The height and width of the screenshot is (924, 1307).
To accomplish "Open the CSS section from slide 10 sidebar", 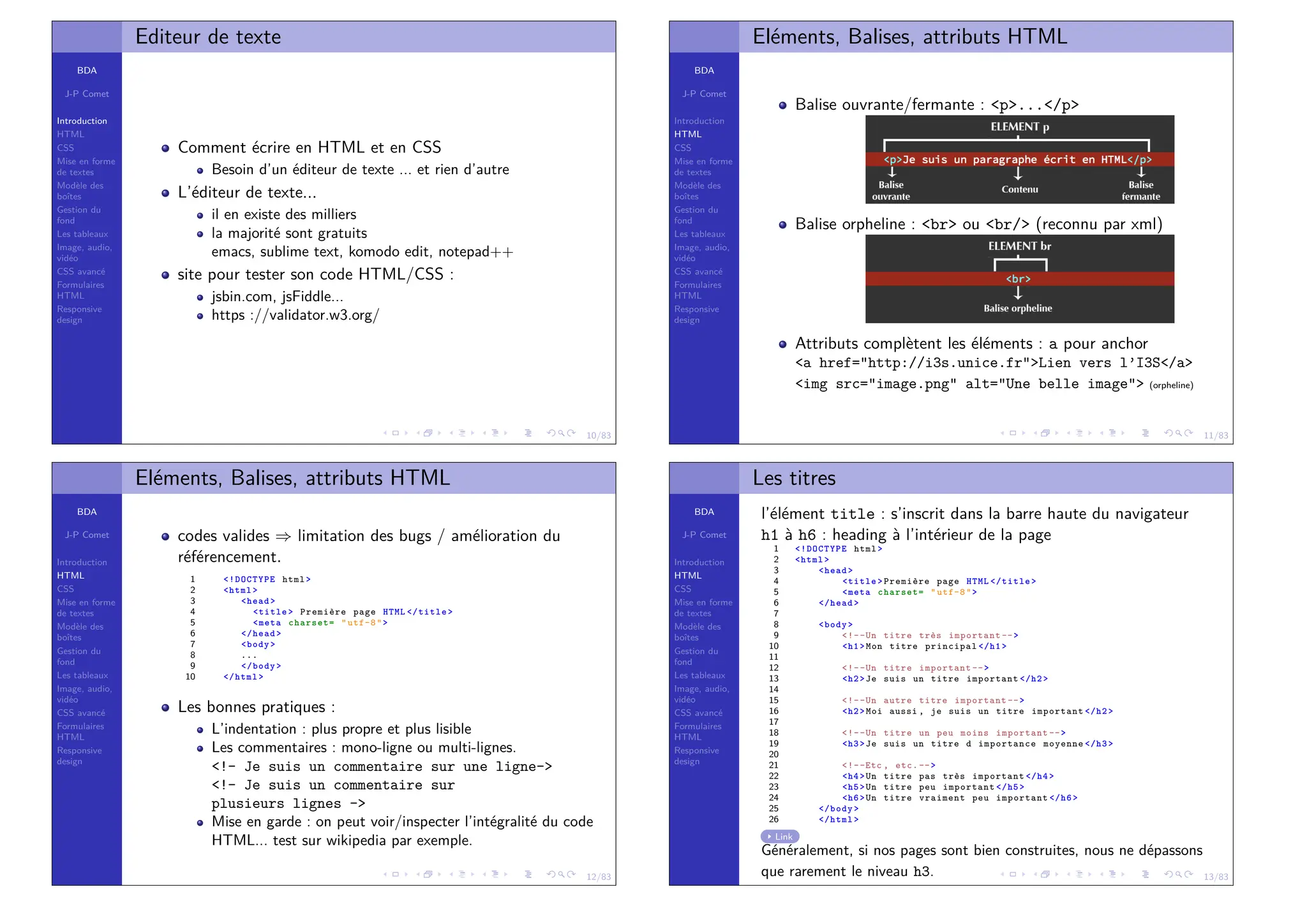I will 65,148.
